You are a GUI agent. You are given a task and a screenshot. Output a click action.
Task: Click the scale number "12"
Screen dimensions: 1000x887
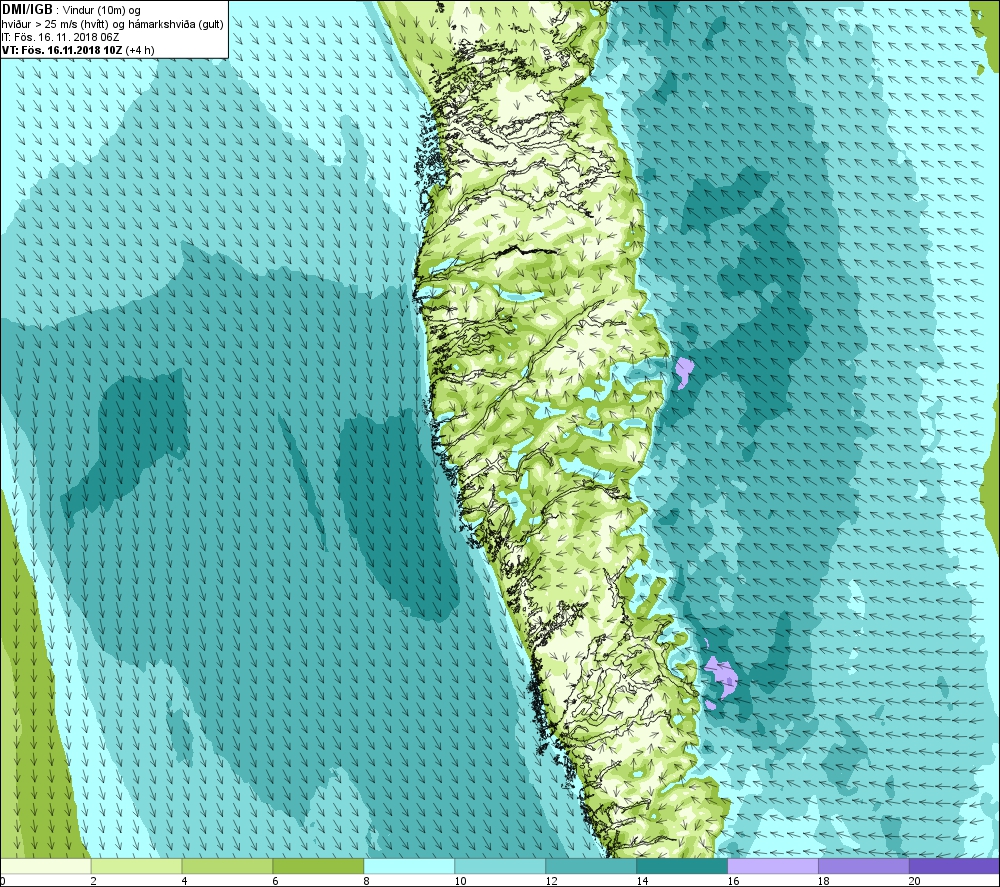(x=552, y=881)
